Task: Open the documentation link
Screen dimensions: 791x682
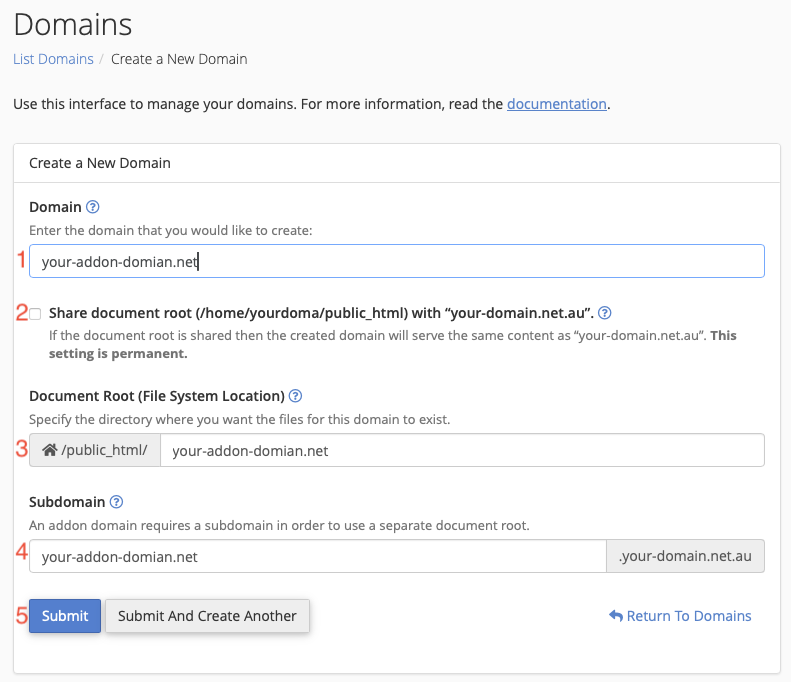Action: pos(556,103)
